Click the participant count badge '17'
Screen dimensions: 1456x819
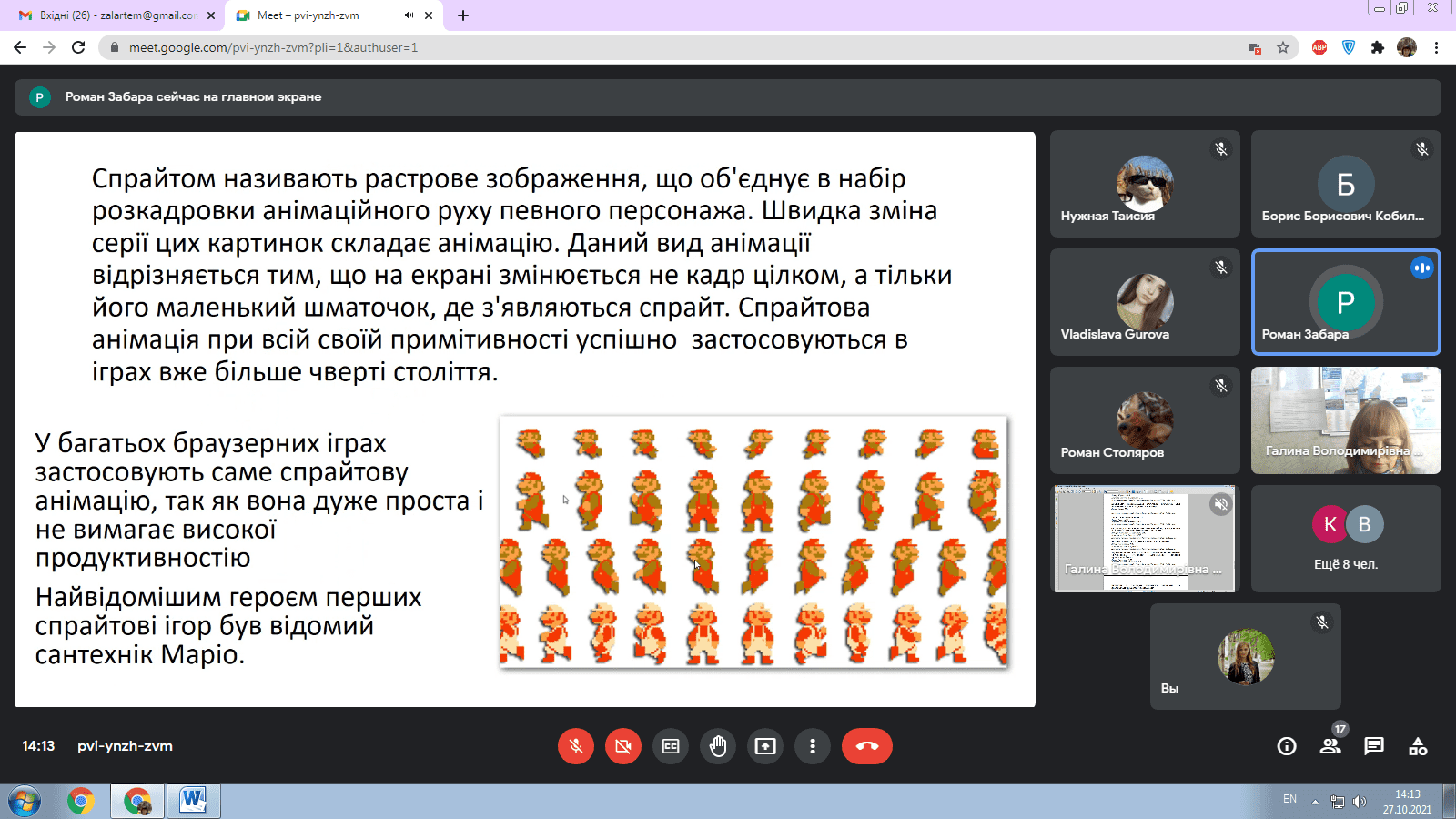[1340, 729]
